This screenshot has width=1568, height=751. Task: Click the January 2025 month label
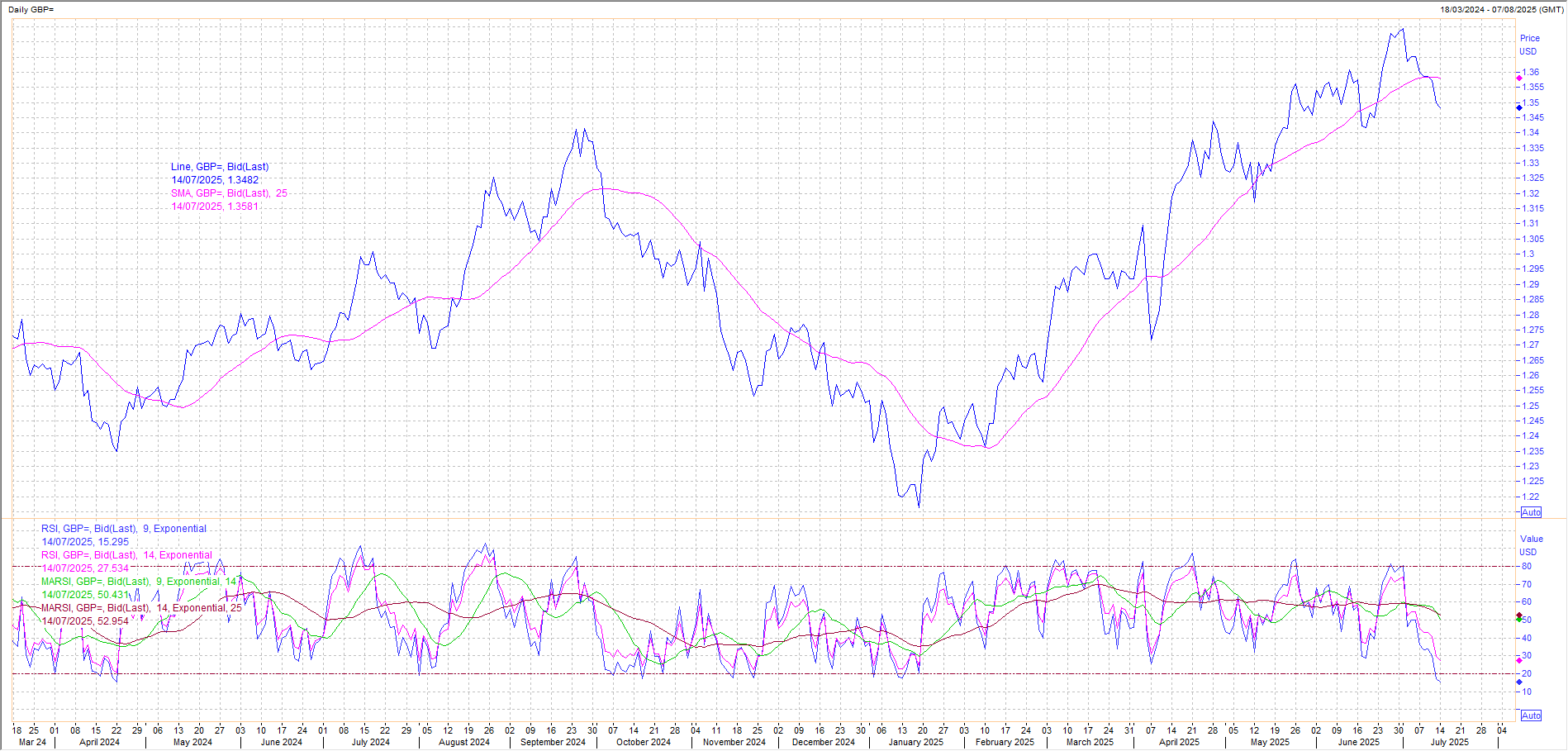[x=915, y=743]
